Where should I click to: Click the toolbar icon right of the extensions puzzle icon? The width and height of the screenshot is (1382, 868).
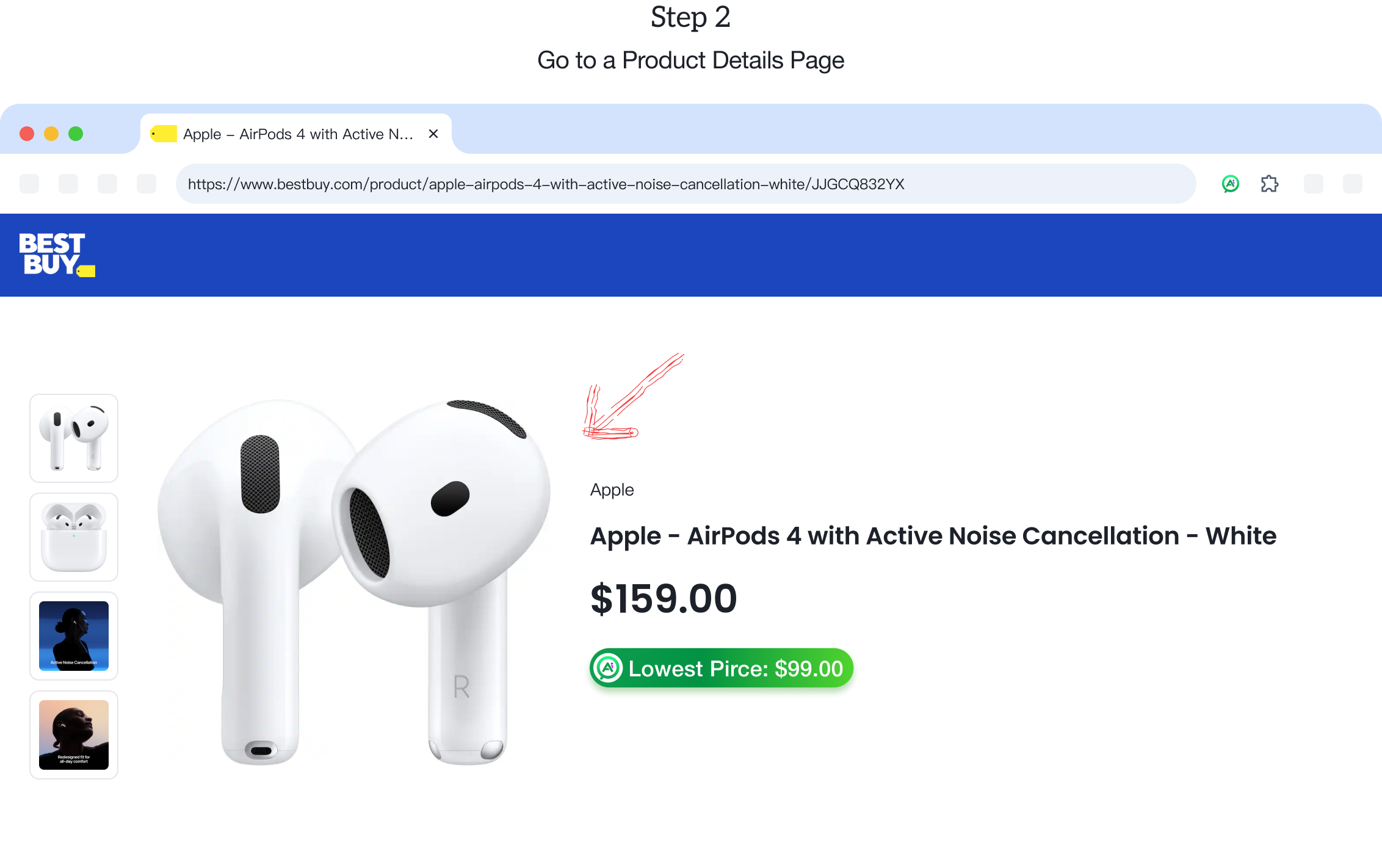click(x=1313, y=184)
